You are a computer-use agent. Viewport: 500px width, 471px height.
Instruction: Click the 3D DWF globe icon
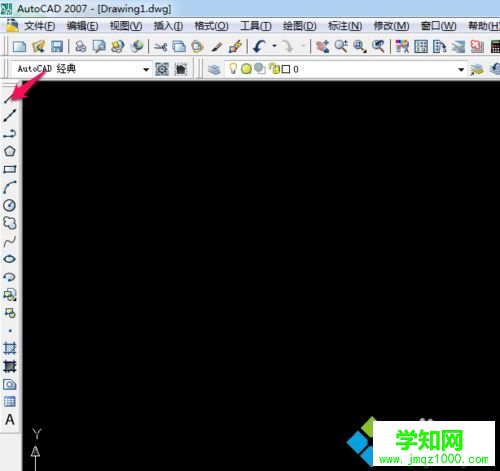pyautogui.click(x=137, y=46)
